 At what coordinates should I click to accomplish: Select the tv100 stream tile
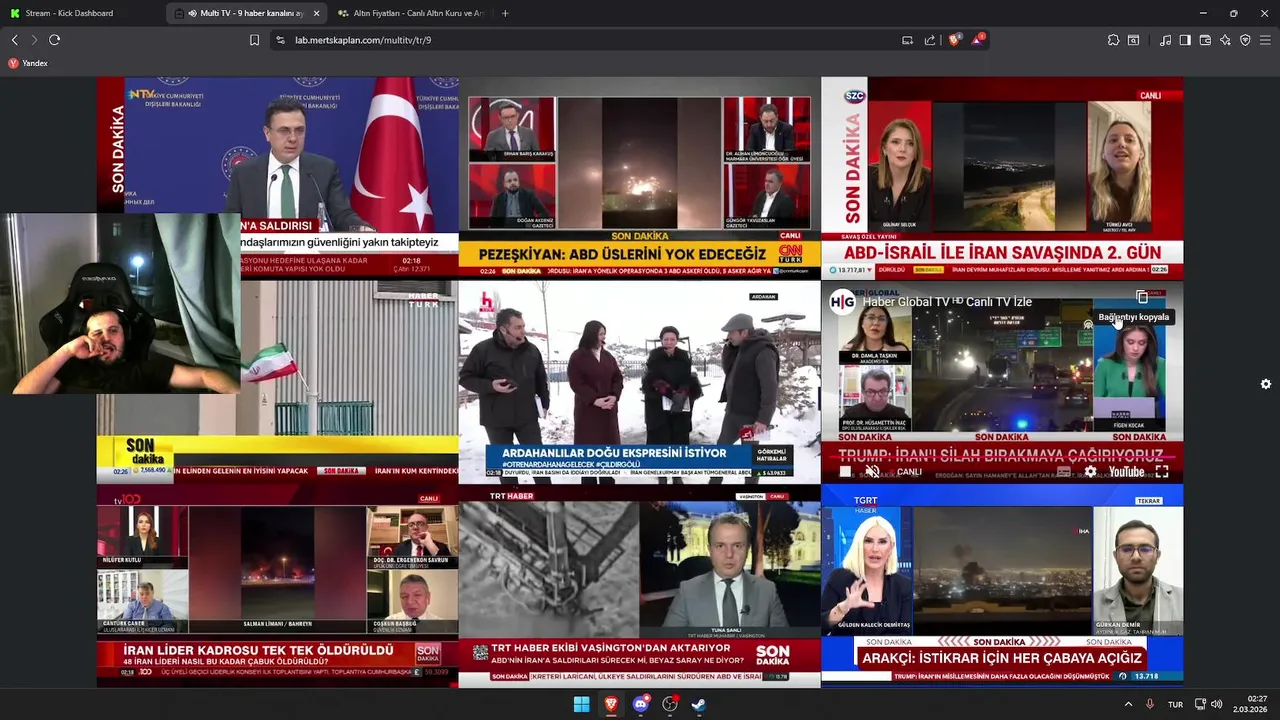[278, 586]
